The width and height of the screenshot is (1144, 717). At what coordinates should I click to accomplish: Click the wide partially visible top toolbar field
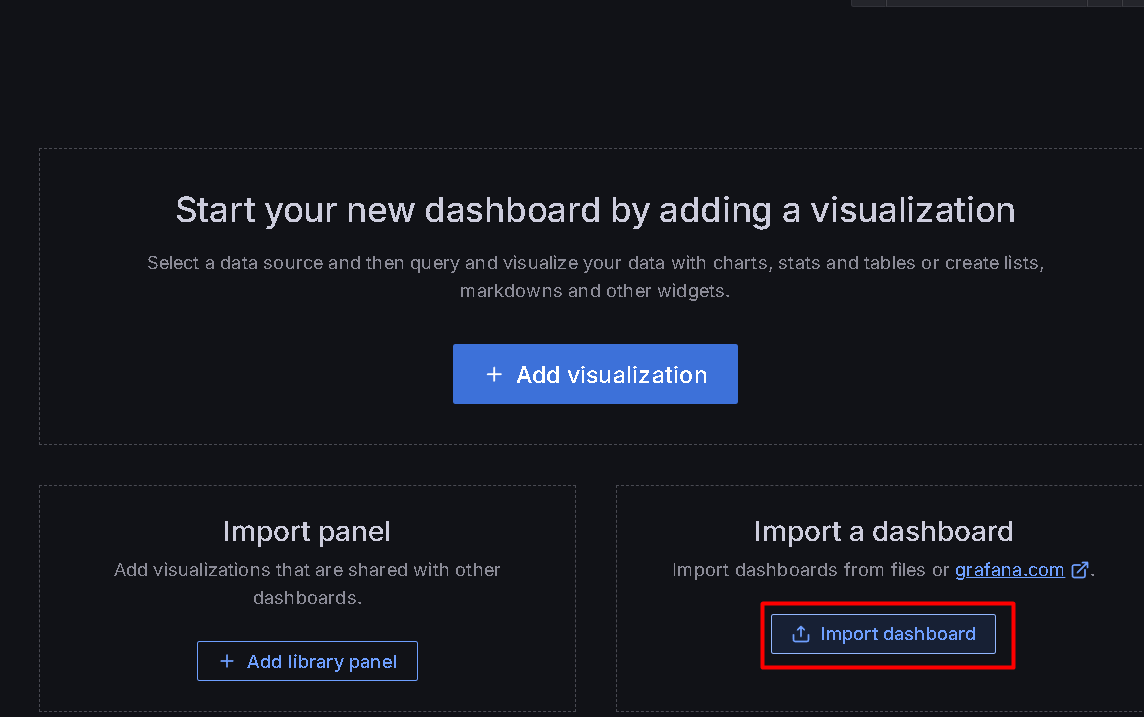click(x=985, y=3)
